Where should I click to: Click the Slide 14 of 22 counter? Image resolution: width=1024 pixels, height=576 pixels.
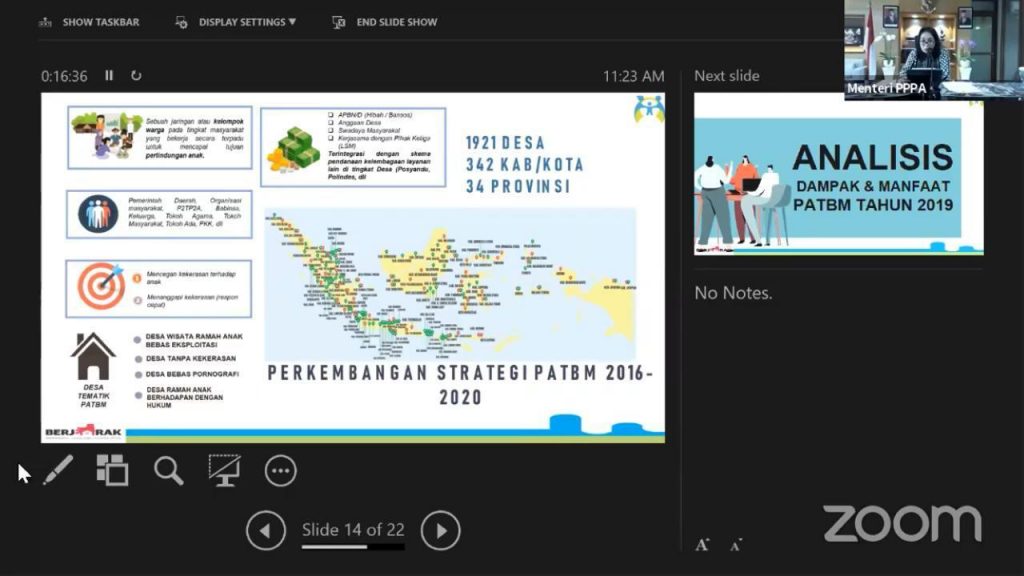pos(353,529)
